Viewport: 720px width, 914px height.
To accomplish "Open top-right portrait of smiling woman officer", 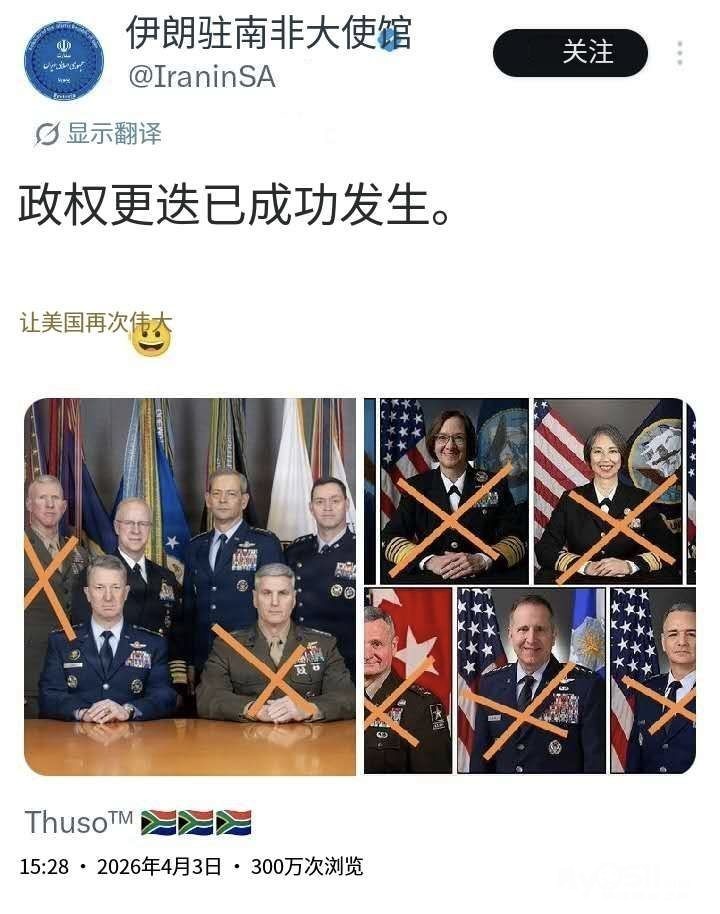I will coord(607,491).
